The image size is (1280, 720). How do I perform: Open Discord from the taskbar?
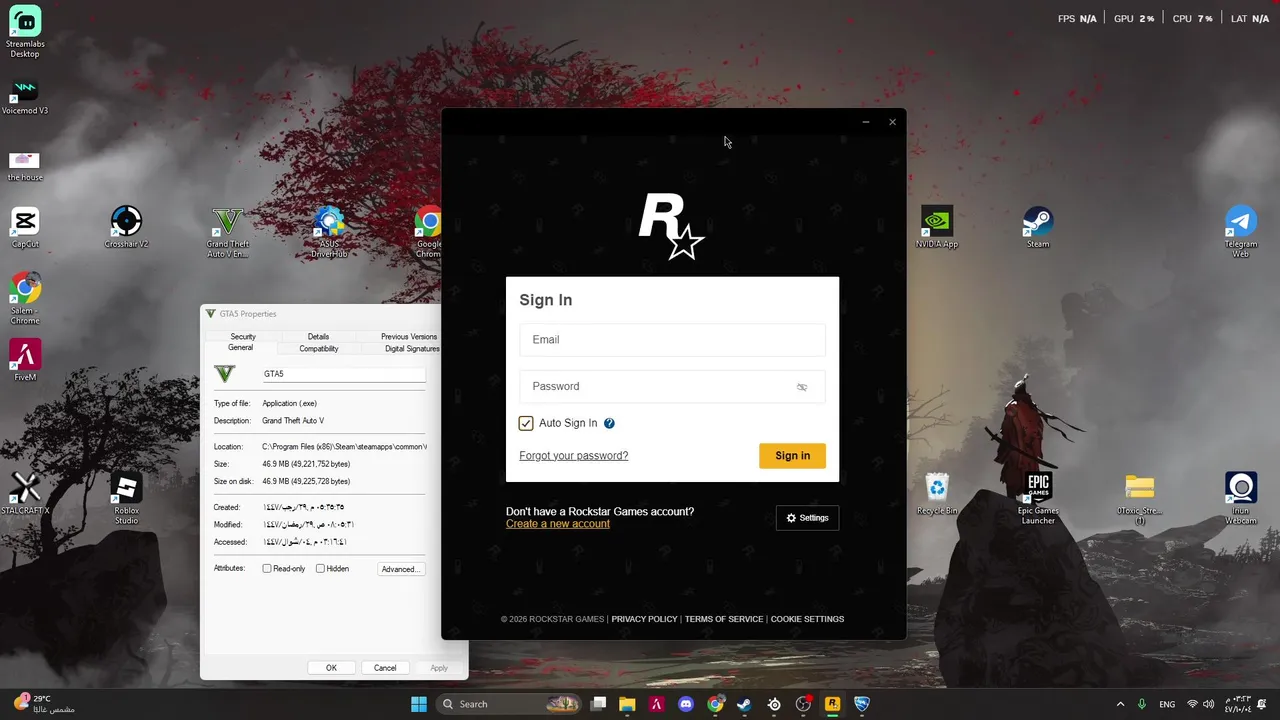tap(686, 704)
